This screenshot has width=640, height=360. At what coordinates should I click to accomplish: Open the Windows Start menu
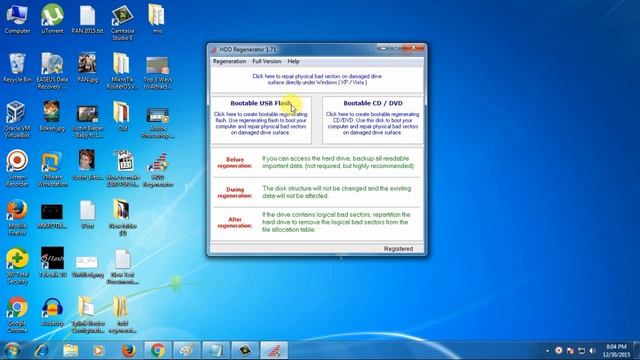(12, 350)
